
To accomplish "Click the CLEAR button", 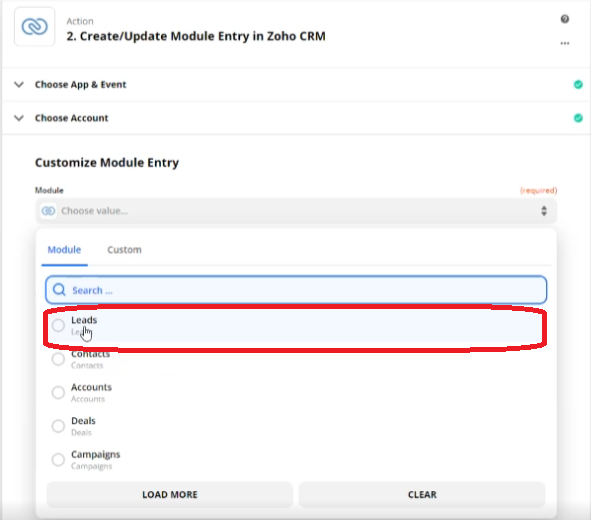I will pyautogui.click(x=422, y=494).
